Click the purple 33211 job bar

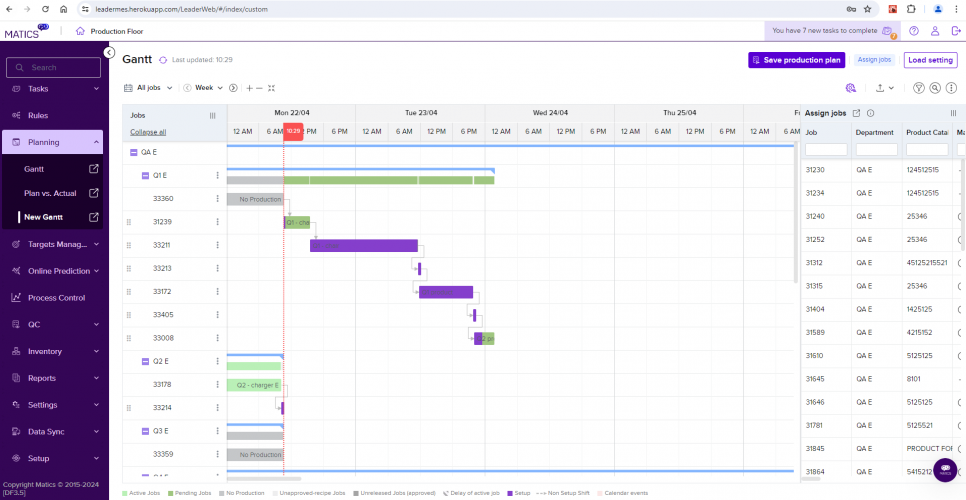[x=363, y=246]
